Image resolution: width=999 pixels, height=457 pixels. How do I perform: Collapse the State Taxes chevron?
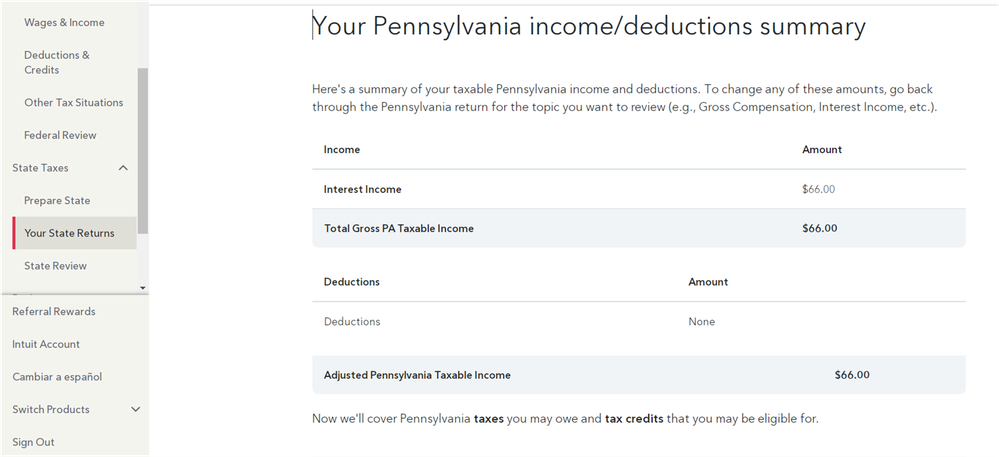tap(124, 168)
